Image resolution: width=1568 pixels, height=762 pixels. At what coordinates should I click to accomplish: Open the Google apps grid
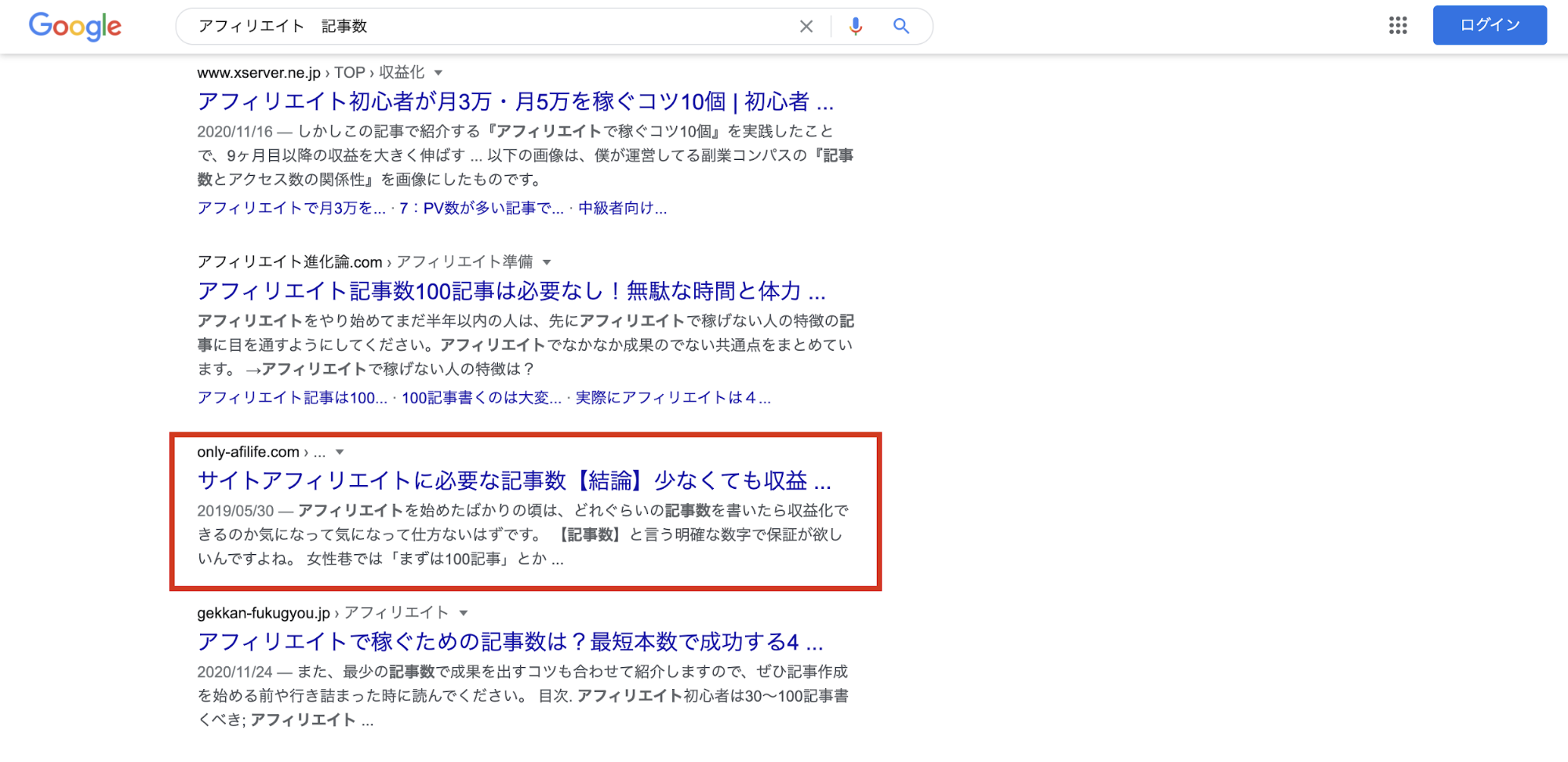coord(1398,25)
